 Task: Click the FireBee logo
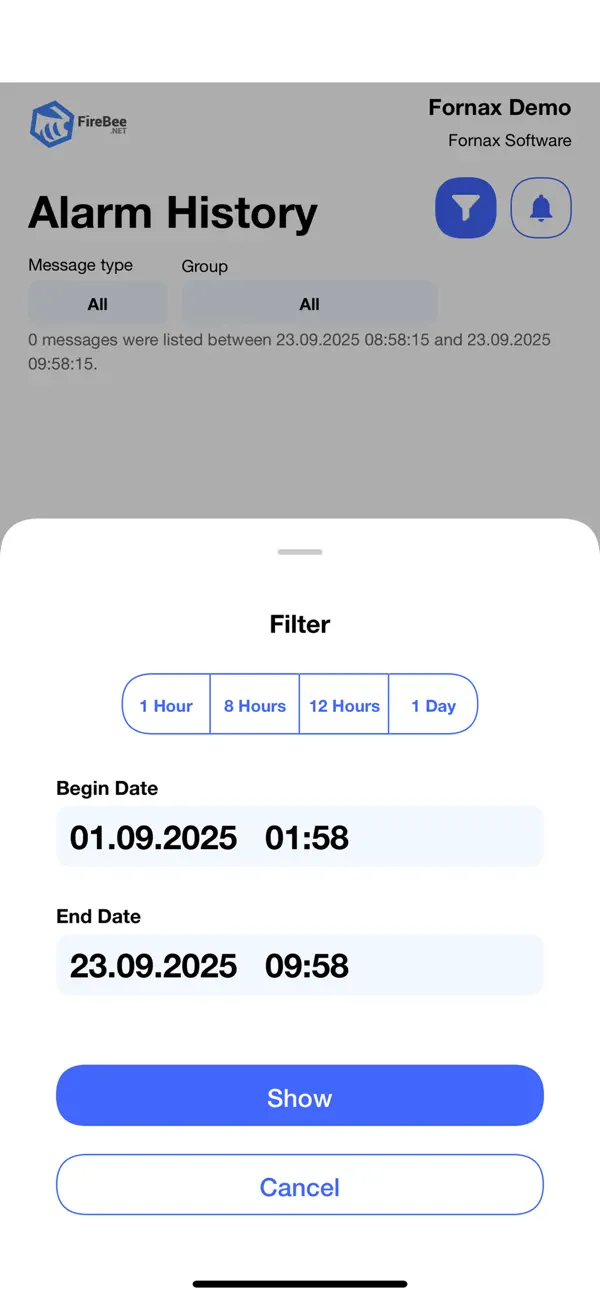78,122
